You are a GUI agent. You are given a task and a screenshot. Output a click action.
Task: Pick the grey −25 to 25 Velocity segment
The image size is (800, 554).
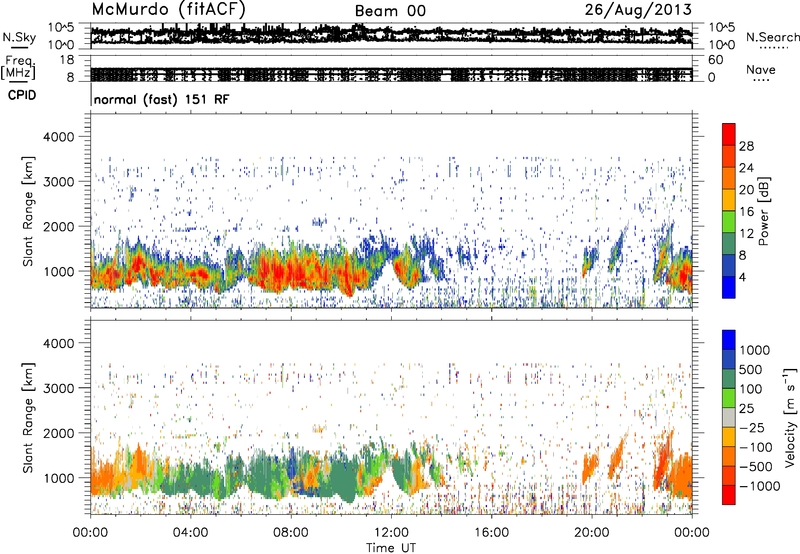pos(729,417)
